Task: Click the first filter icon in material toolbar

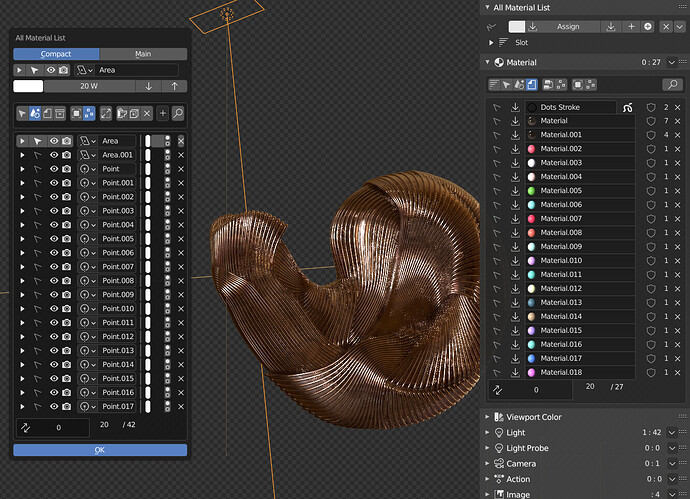Action: 494,84
